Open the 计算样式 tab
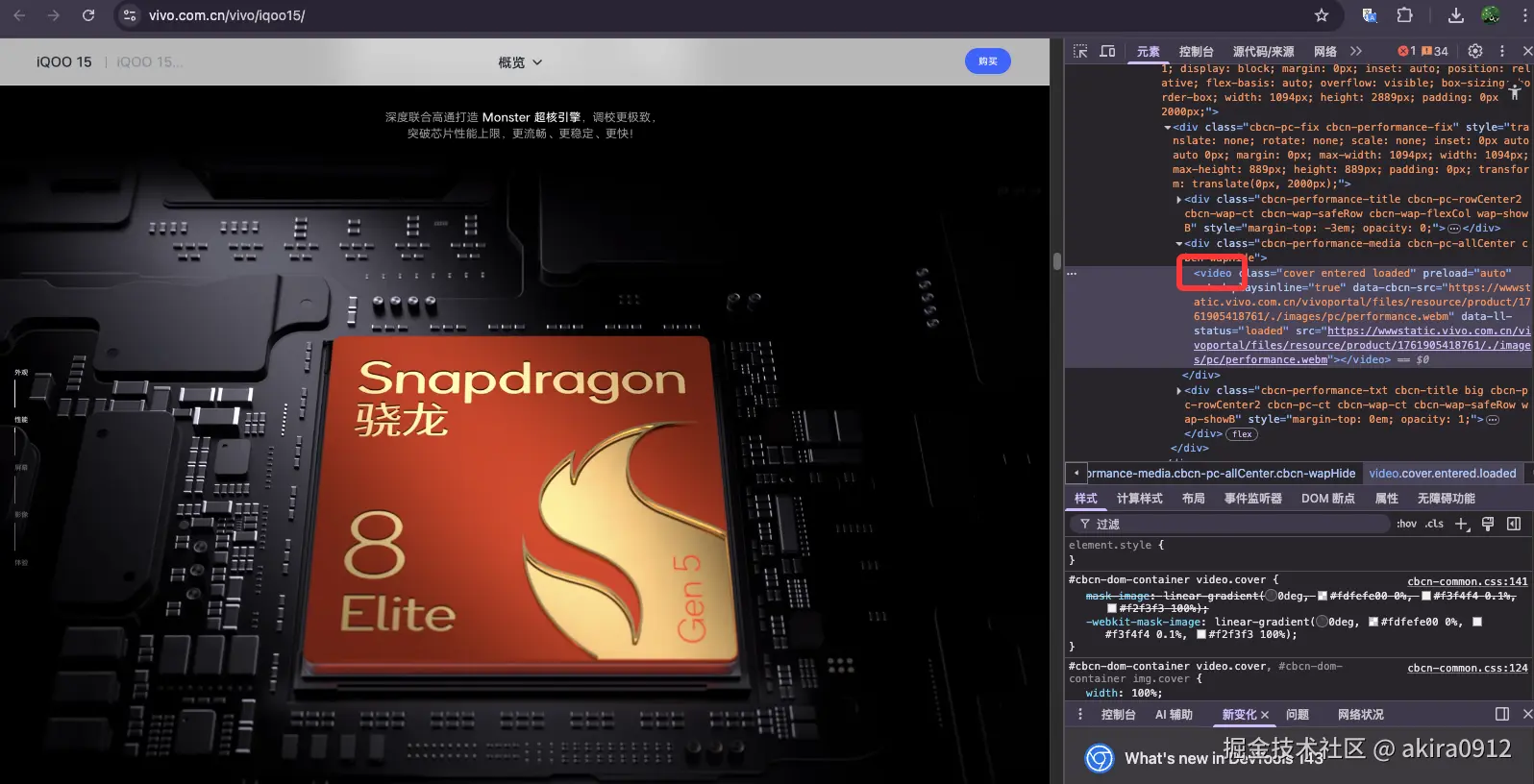1534x784 pixels. 1139,499
